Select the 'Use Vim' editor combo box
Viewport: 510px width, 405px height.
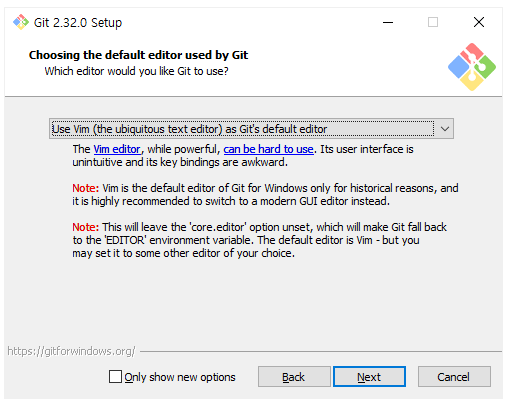pyautogui.click(x=251, y=129)
